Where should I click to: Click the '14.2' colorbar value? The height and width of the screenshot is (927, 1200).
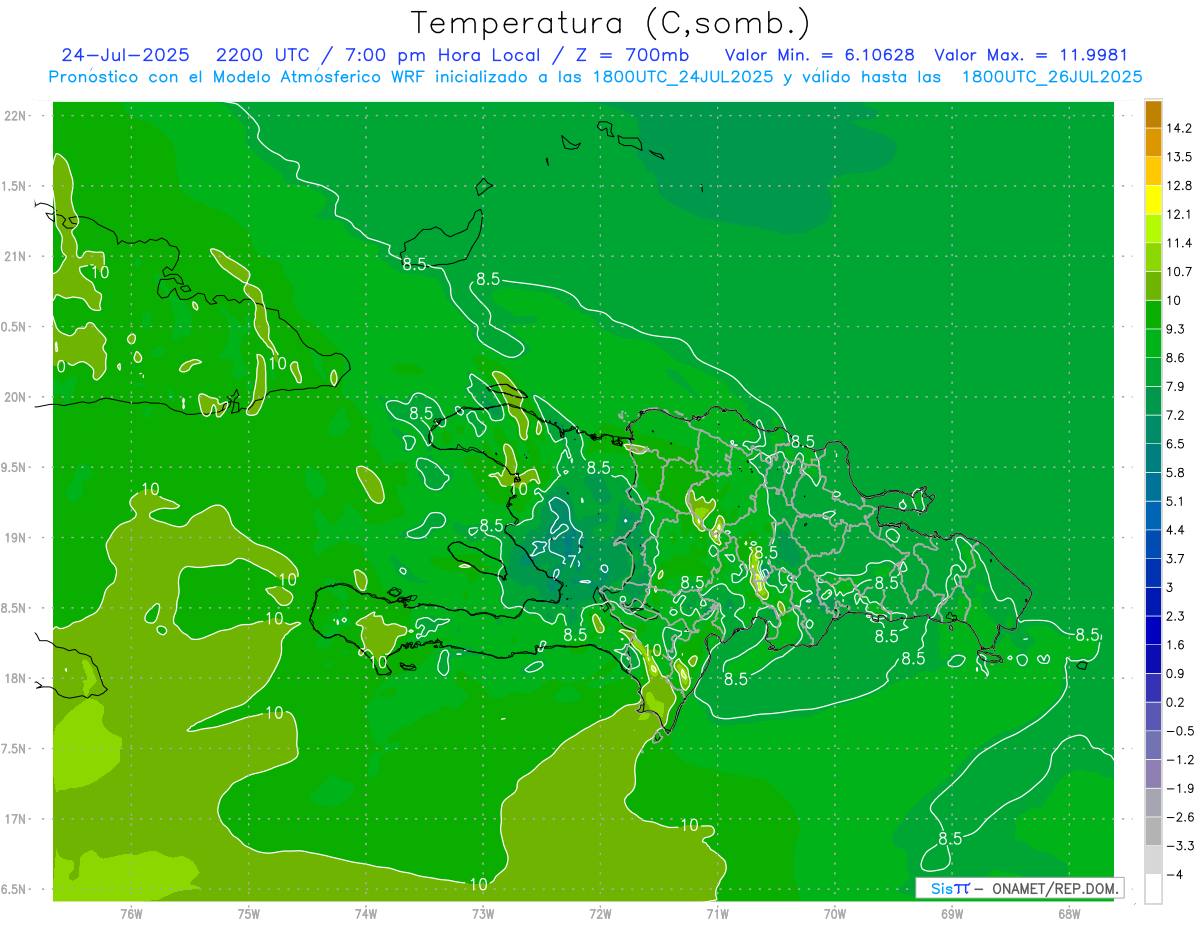(1179, 128)
